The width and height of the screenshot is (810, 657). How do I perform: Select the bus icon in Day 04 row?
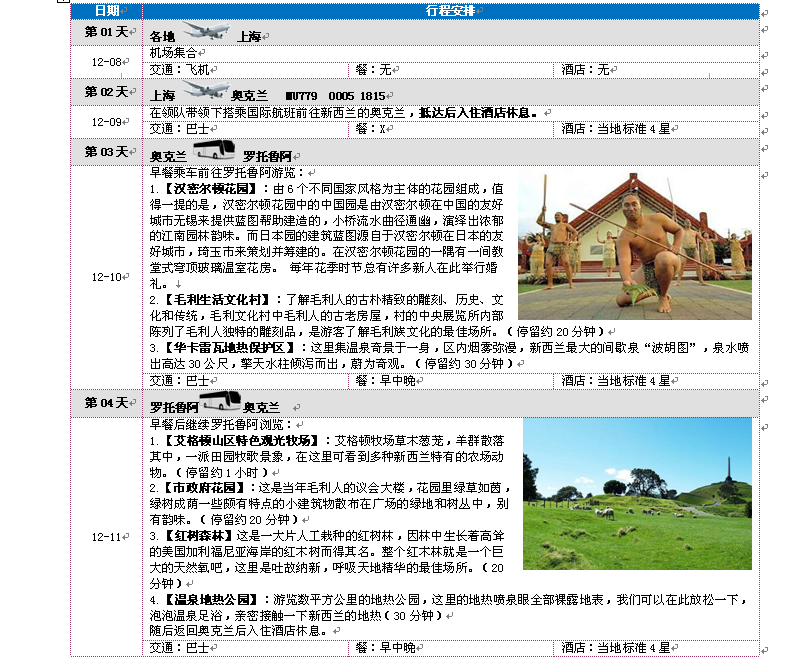click(x=220, y=403)
